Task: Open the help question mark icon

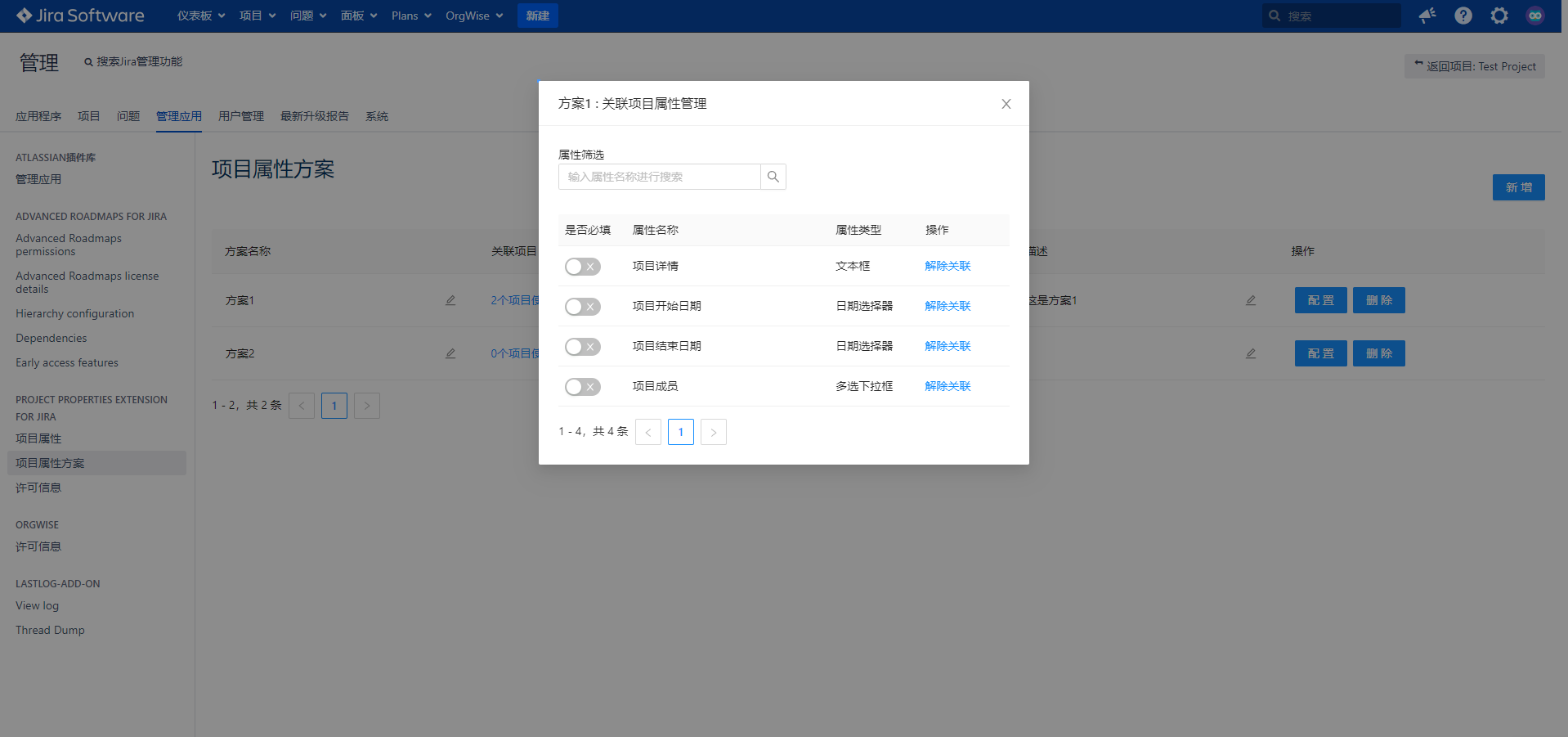Action: [1463, 16]
